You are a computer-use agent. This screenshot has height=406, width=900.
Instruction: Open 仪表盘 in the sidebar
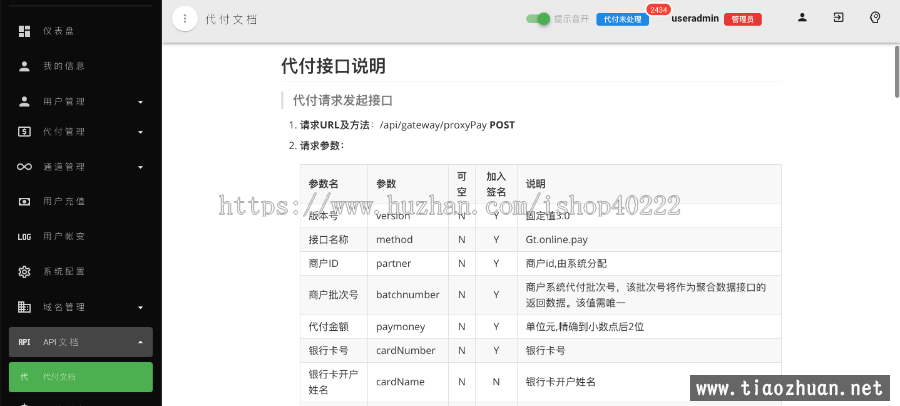click(81, 31)
